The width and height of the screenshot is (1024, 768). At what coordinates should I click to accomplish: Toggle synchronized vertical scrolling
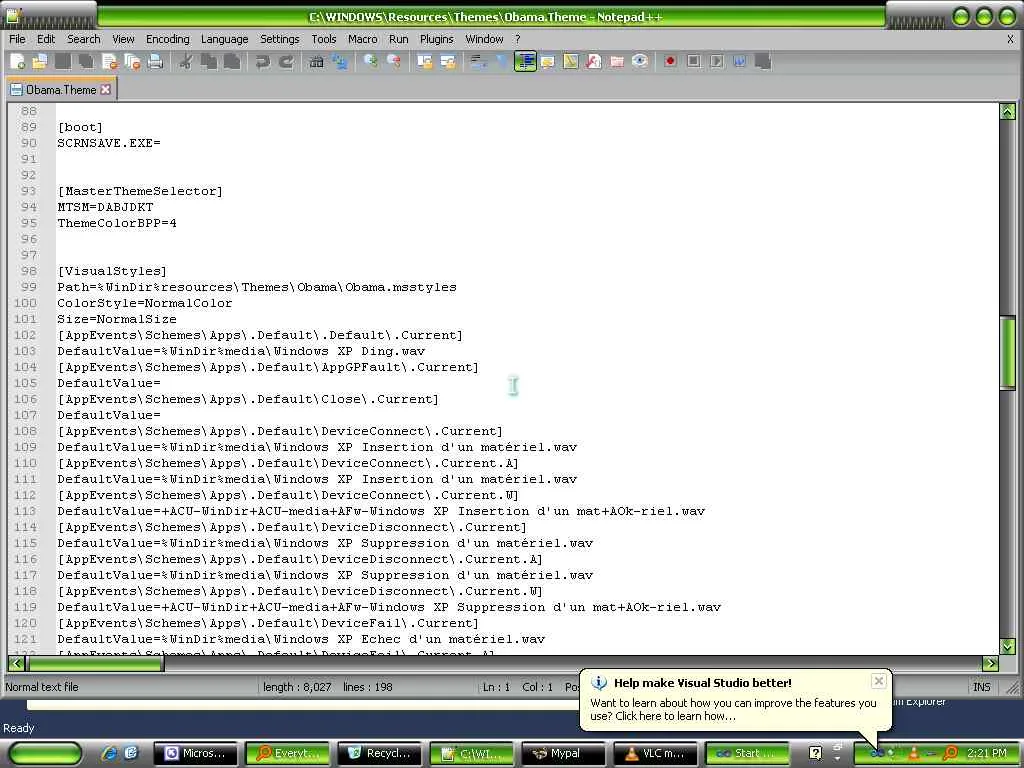tap(424, 61)
